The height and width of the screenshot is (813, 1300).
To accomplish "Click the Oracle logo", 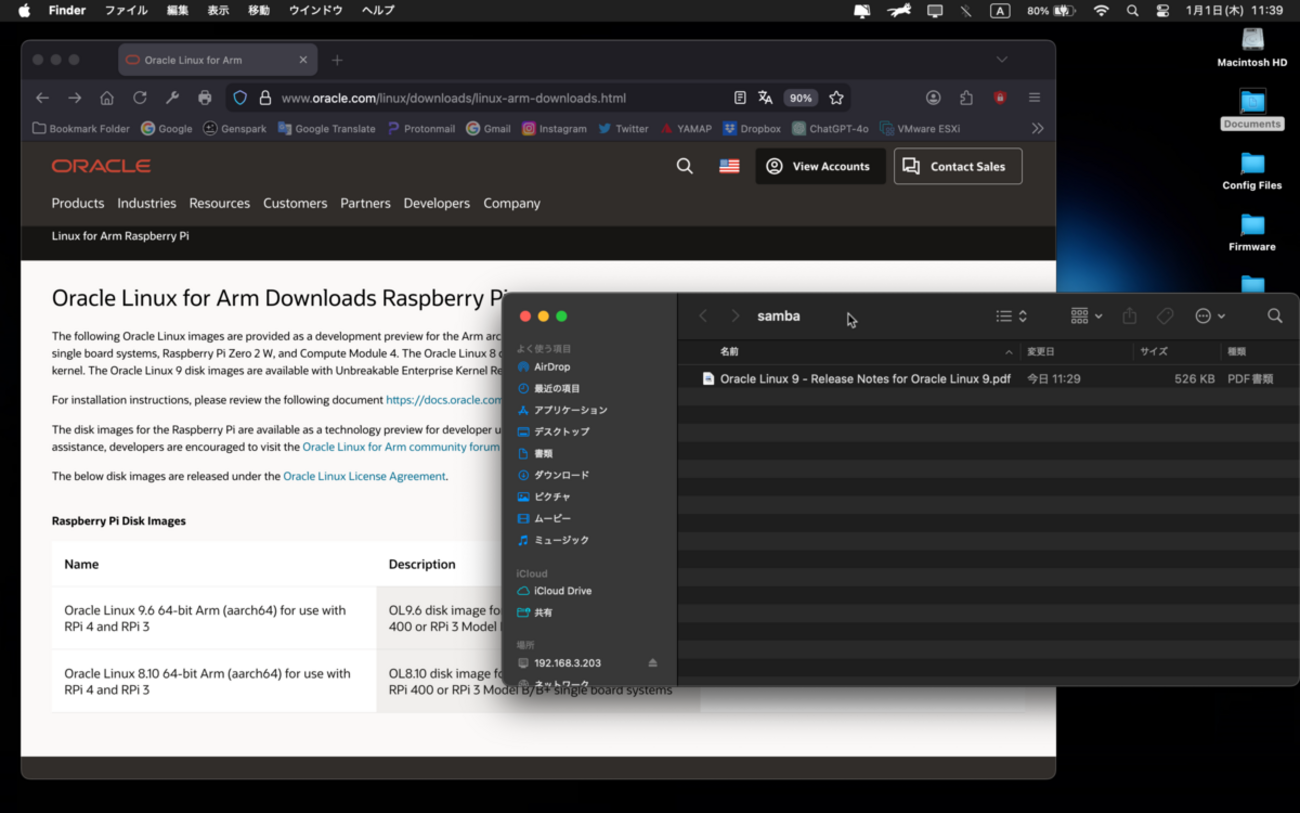I will click(x=101, y=166).
